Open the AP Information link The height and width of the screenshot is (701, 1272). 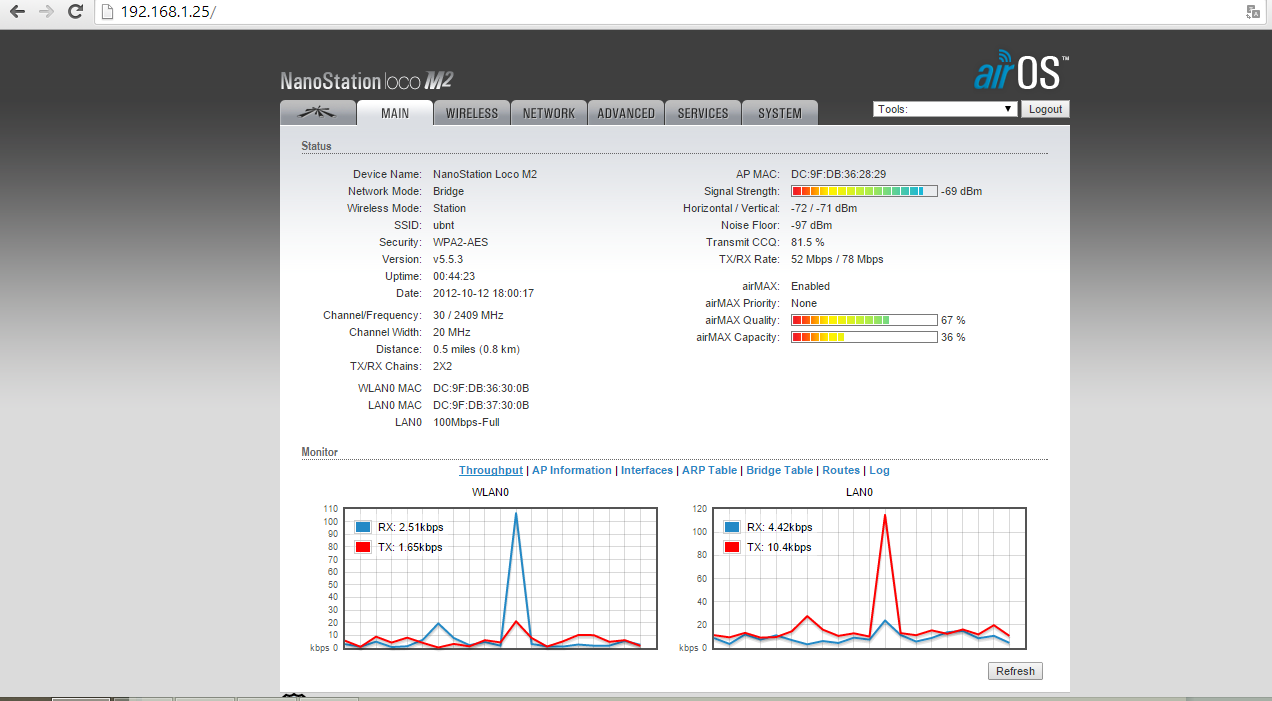click(572, 470)
